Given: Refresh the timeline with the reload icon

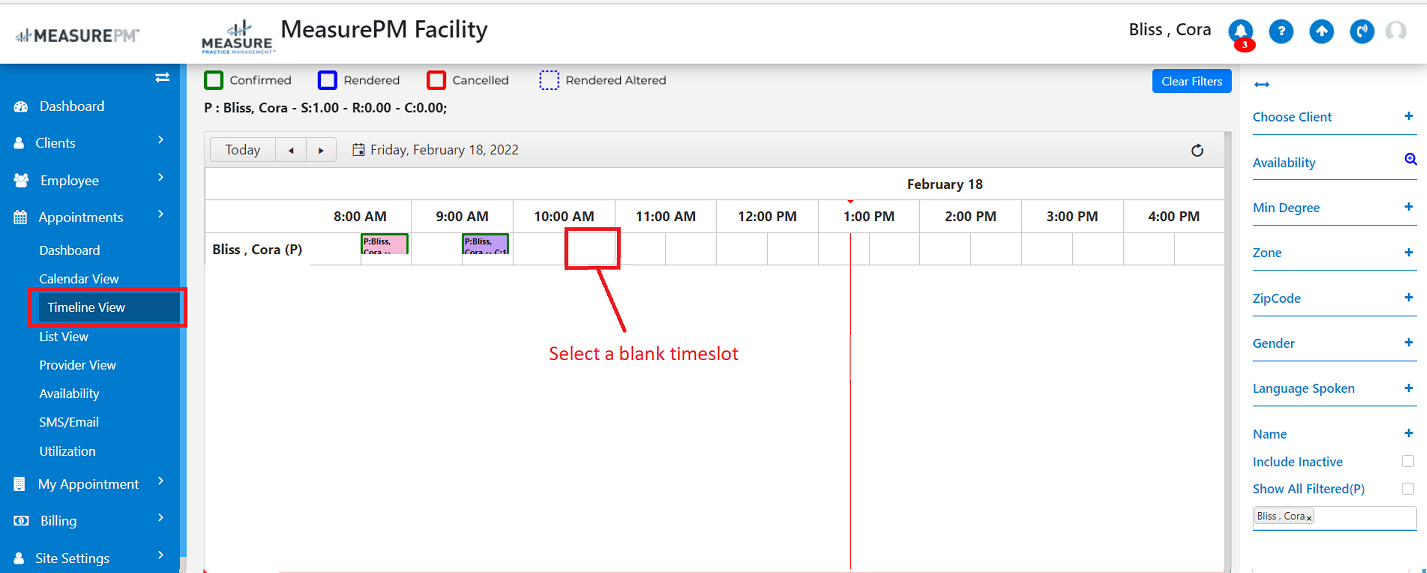Looking at the screenshot, I should pos(1197,150).
